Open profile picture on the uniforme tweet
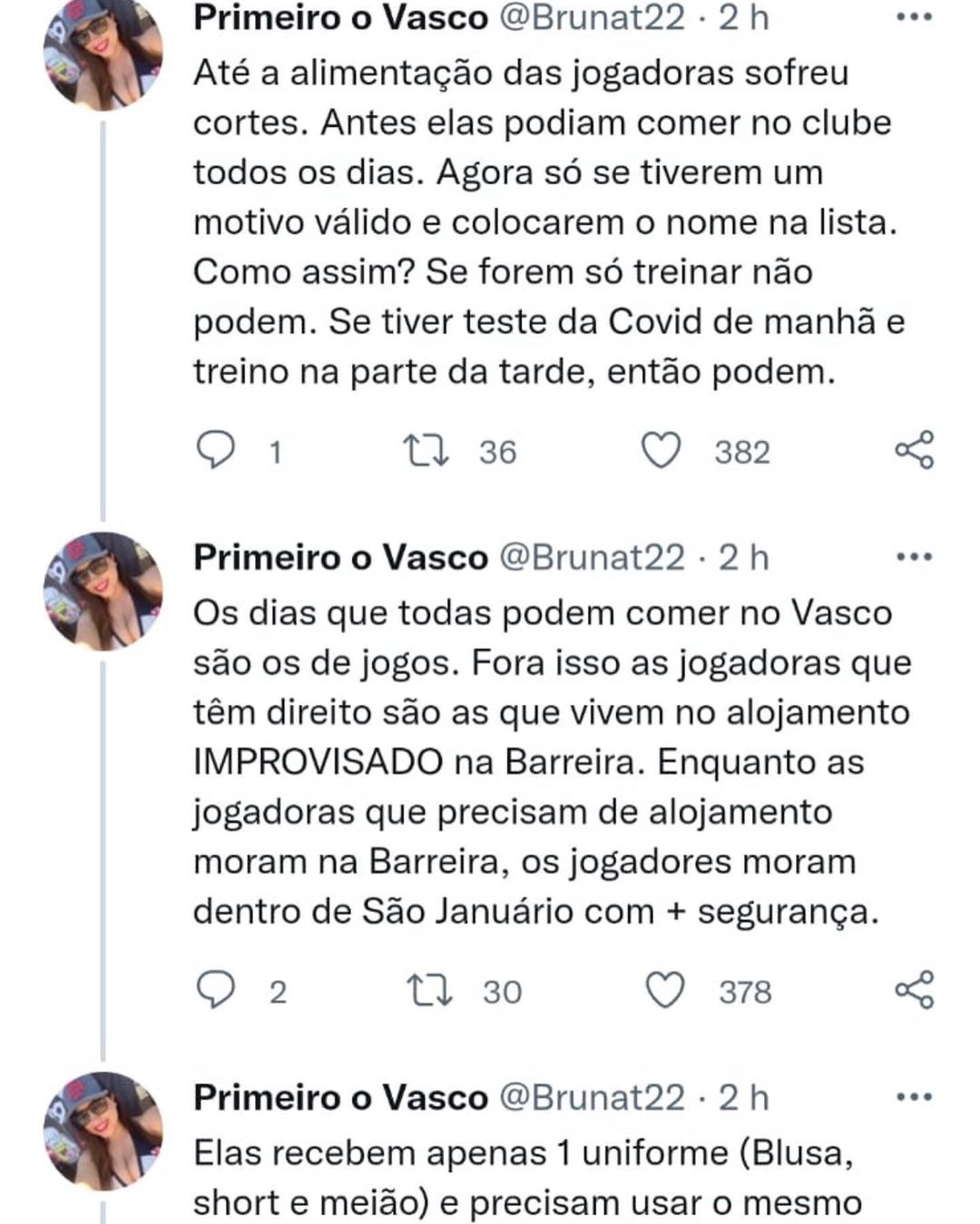Viewport: 980px width, 1224px height. (x=103, y=1131)
